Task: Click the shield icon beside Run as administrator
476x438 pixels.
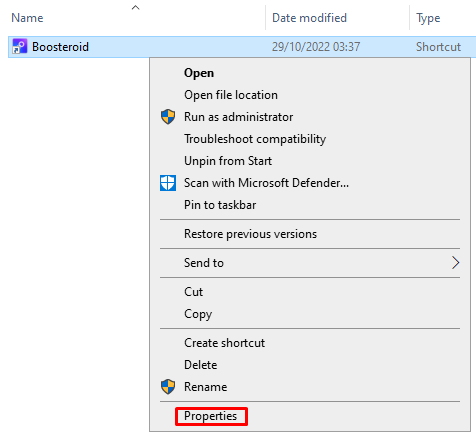Action: coord(168,117)
